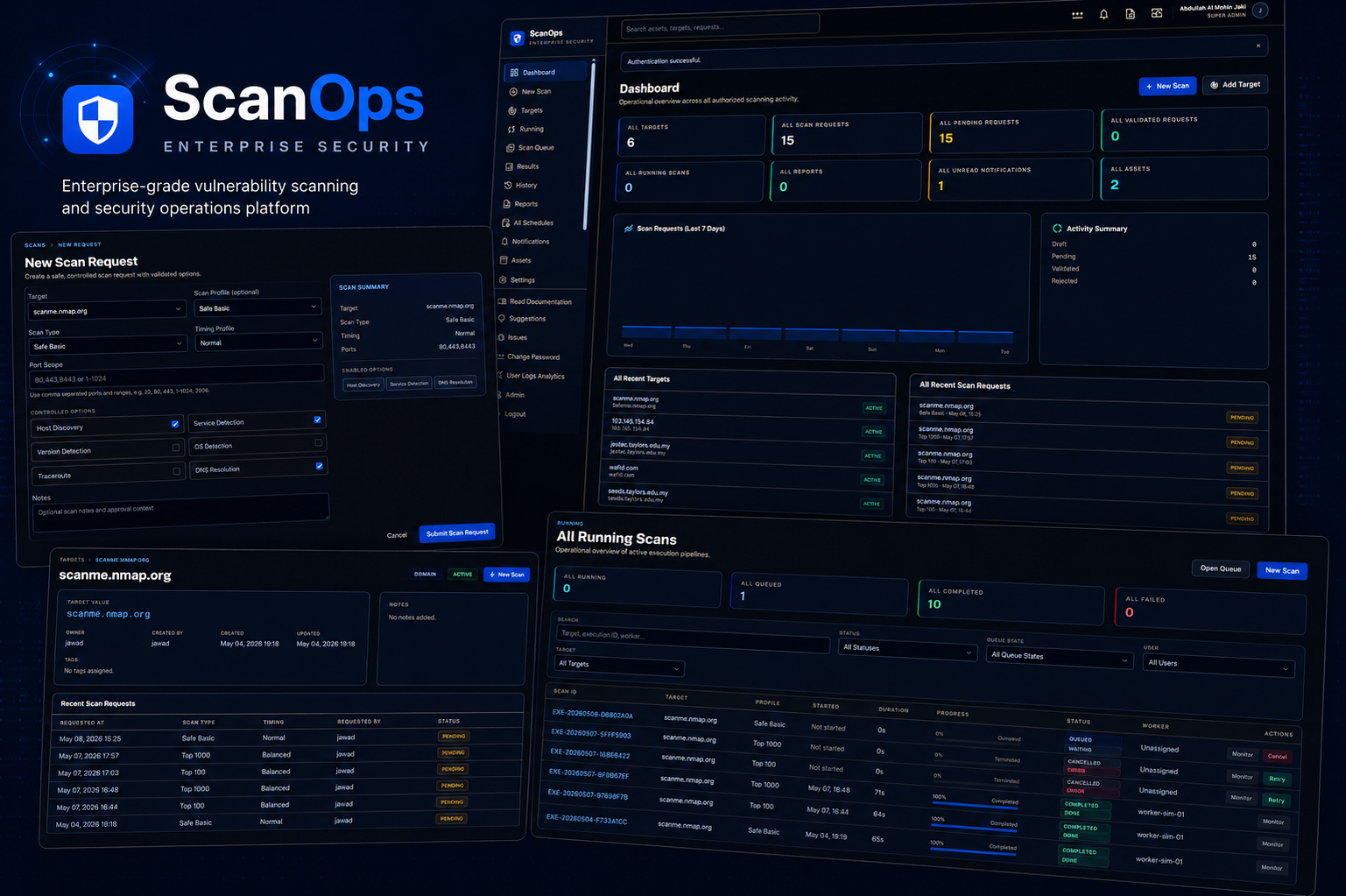Click the Reports document icon in sidebar
This screenshot has height=896, width=1346.
pos(507,203)
